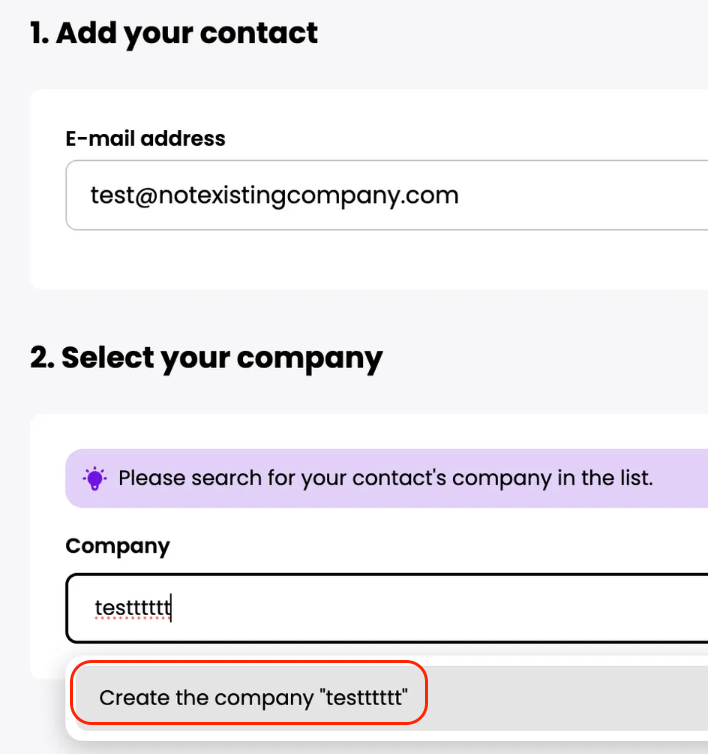Click the '2. Select your company' heading

point(206,357)
